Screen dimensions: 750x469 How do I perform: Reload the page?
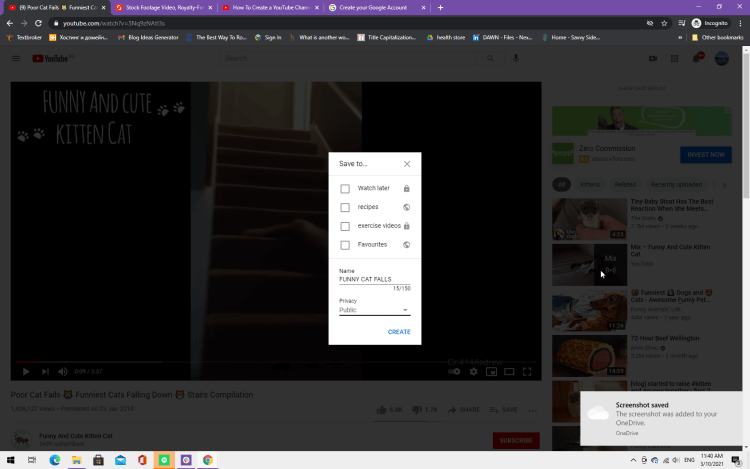tap(38, 23)
